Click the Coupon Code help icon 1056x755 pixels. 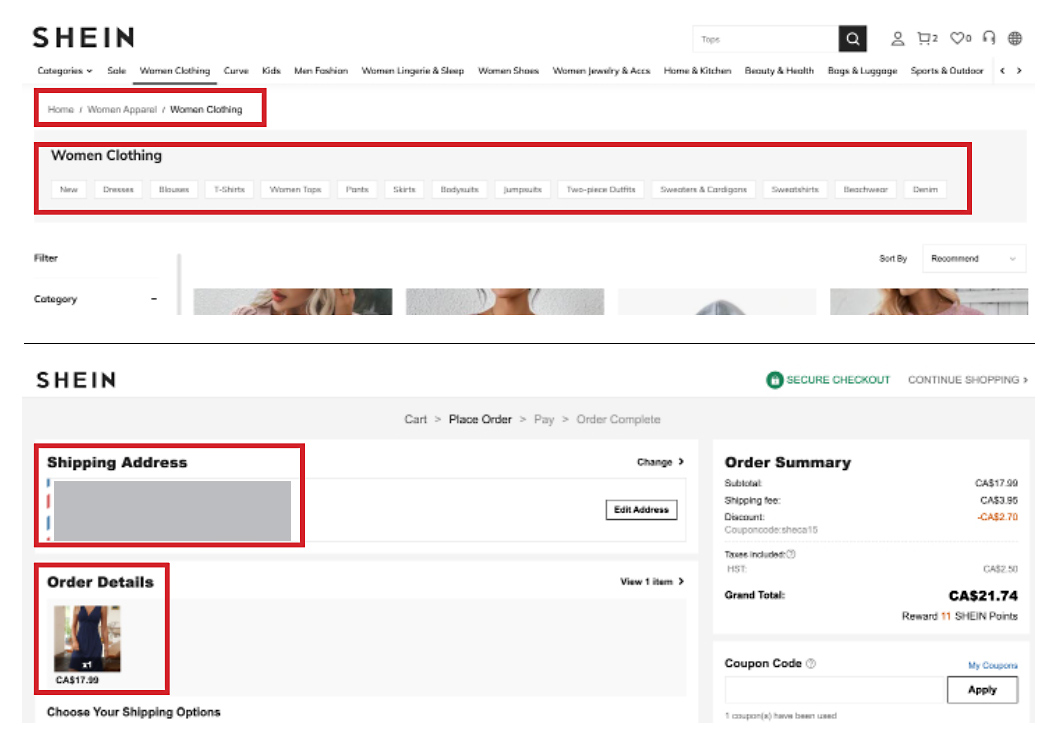click(811, 664)
